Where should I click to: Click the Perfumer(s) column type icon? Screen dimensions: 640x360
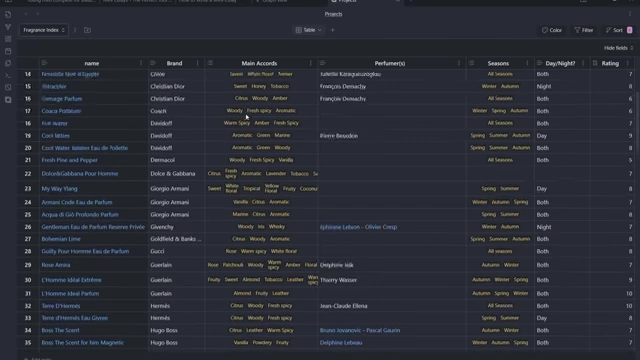322,63
